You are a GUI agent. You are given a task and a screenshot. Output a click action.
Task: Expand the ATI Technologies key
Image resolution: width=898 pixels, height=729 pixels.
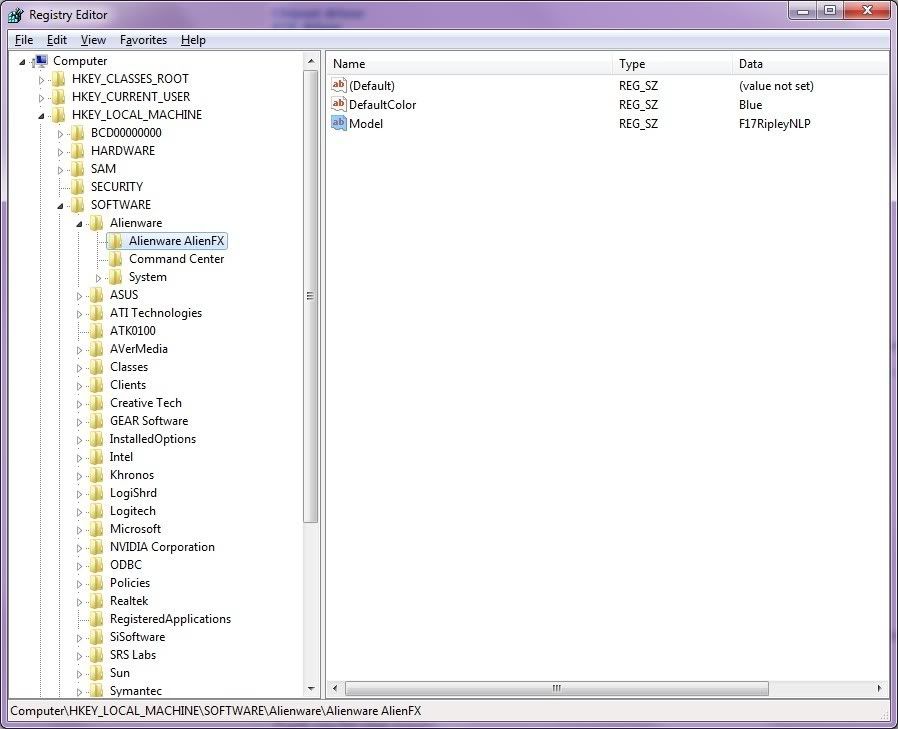point(79,314)
